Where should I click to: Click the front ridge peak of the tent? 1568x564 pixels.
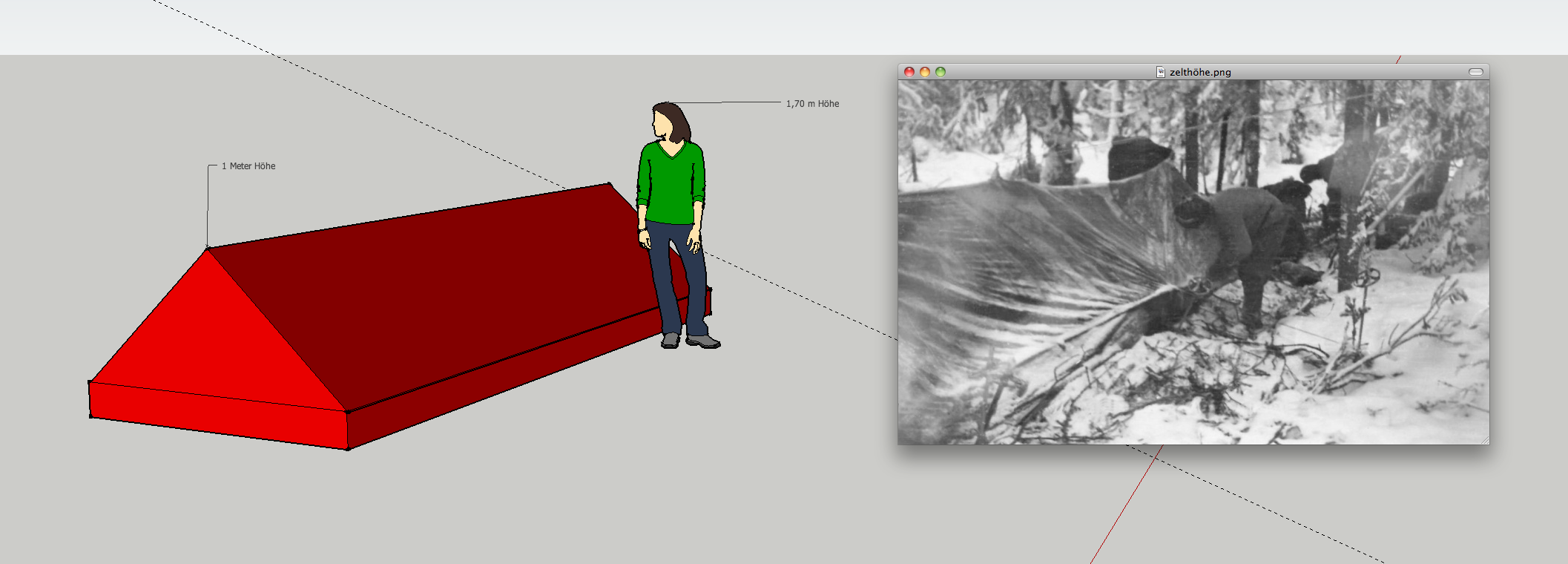208,248
